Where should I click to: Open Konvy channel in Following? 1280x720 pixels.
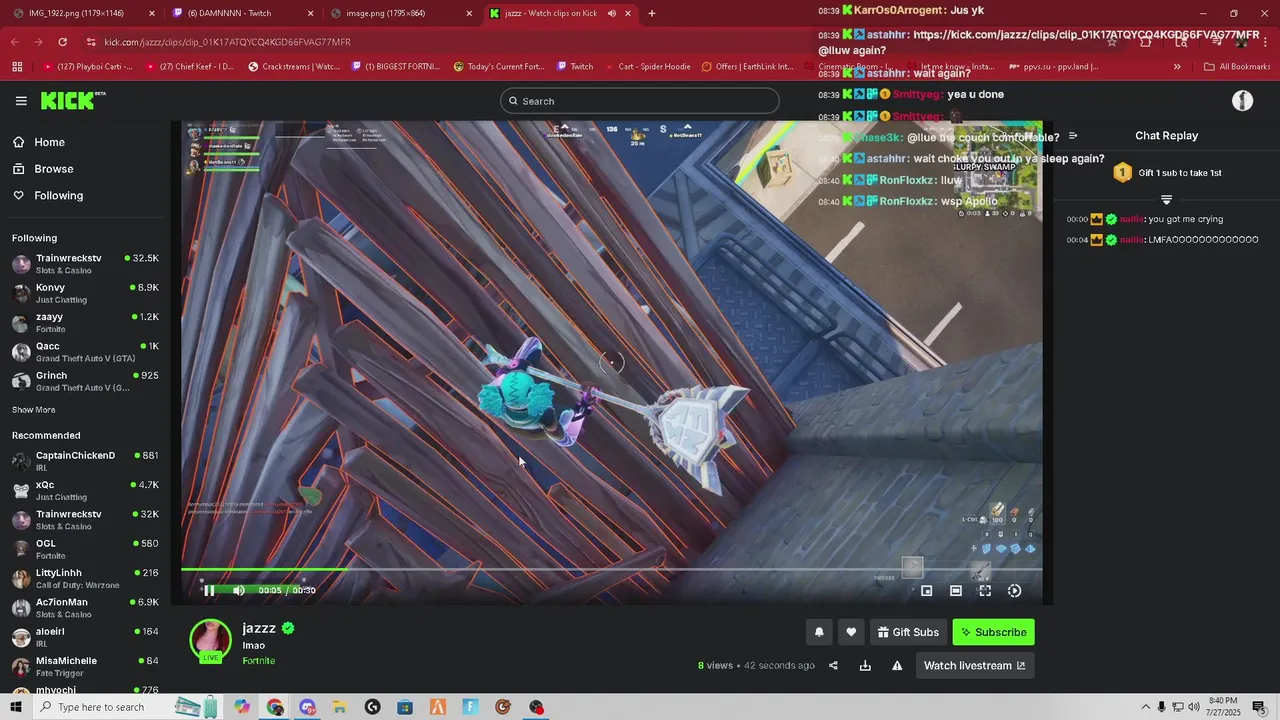click(x=85, y=293)
